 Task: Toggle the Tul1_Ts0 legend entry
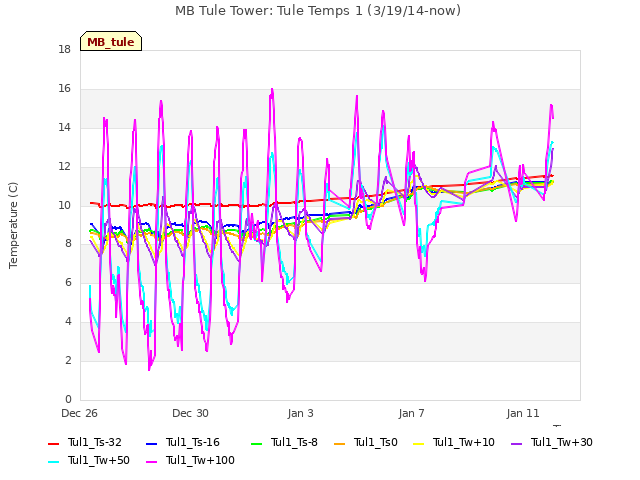click(366, 442)
